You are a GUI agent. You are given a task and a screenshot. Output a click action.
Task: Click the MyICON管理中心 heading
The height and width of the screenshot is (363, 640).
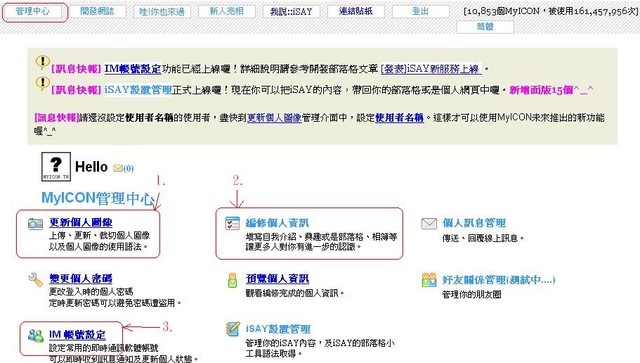coord(98,198)
